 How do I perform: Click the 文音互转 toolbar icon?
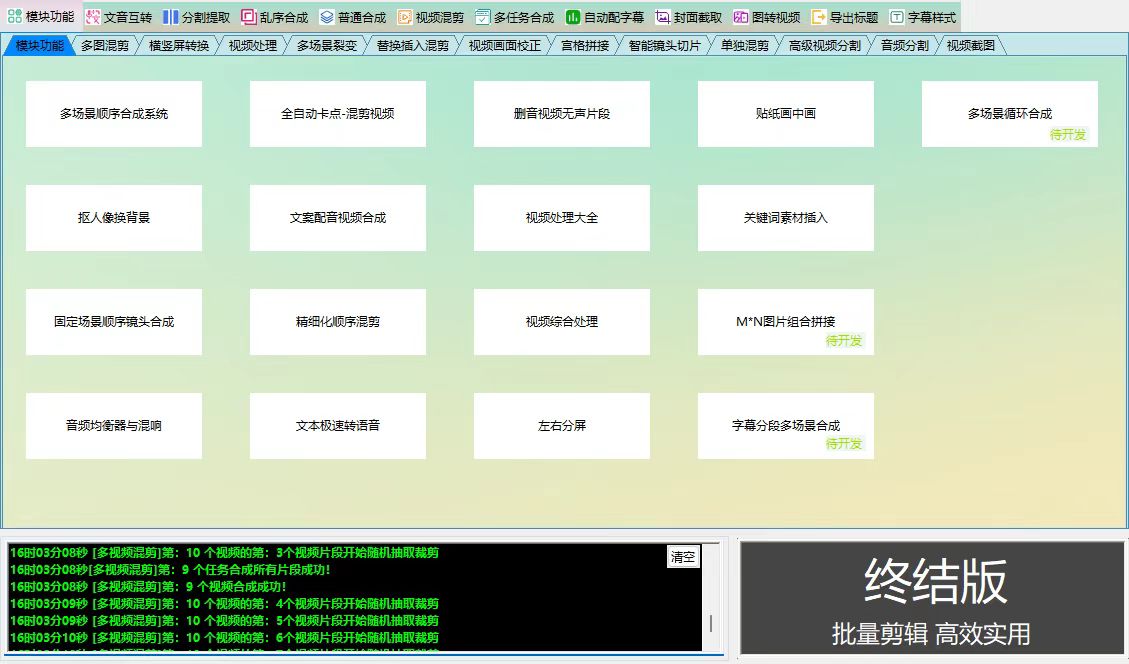point(93,17)
